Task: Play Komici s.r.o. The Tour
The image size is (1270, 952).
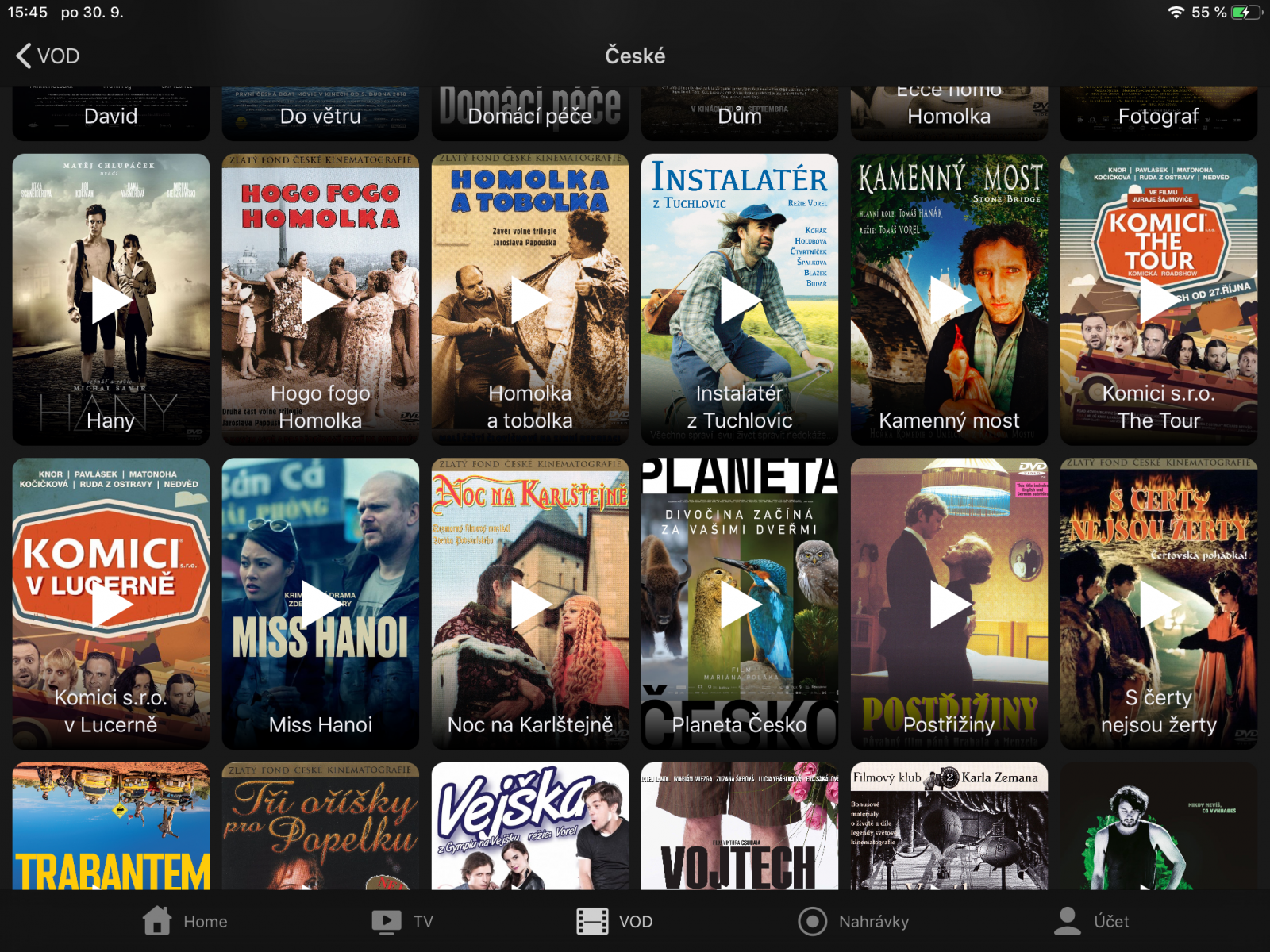Action: (1159, 300)
